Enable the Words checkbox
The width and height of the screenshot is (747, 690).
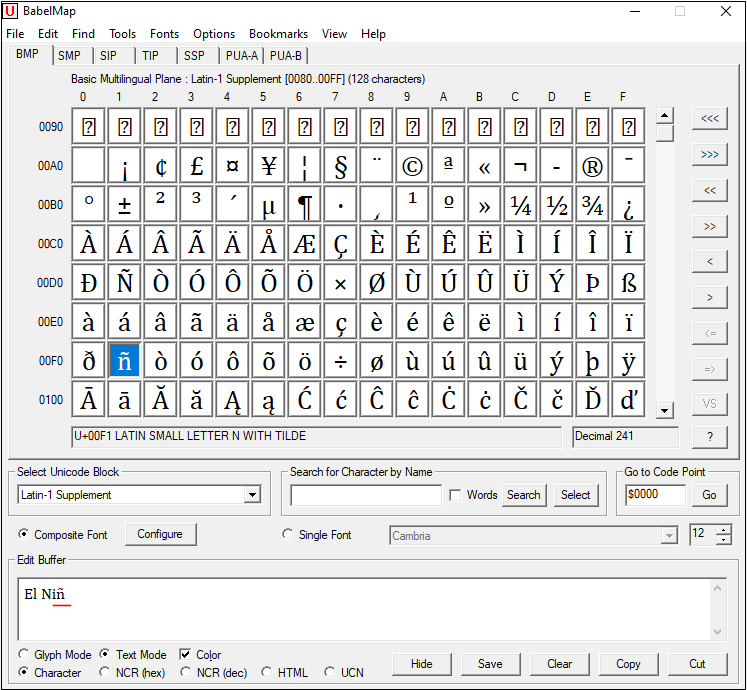tap(455, 495)
